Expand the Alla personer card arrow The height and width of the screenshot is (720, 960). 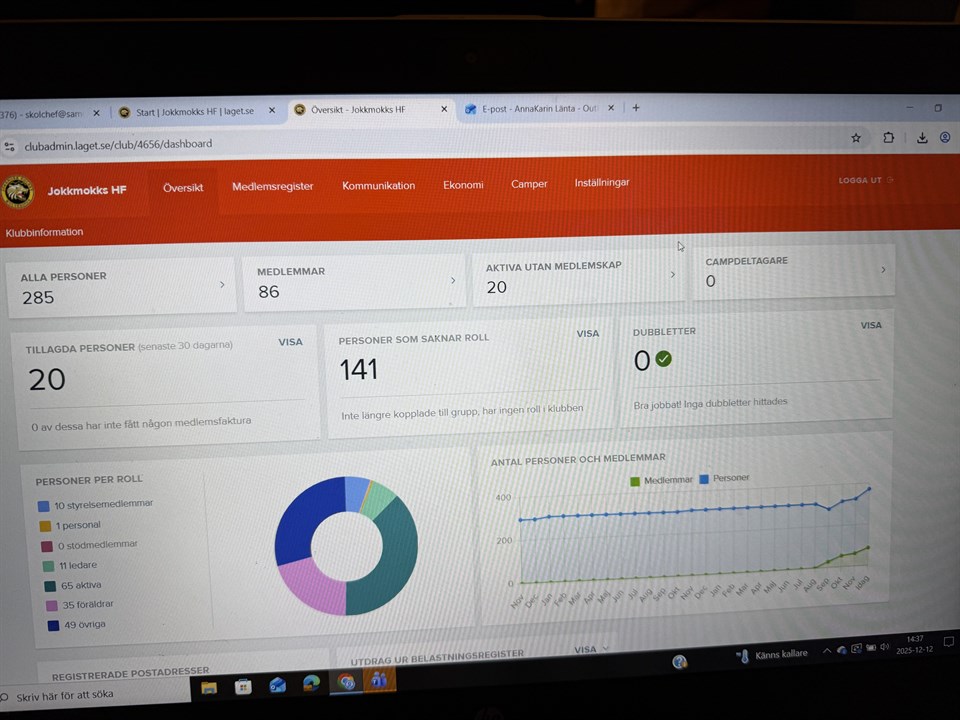click(222, 285)
